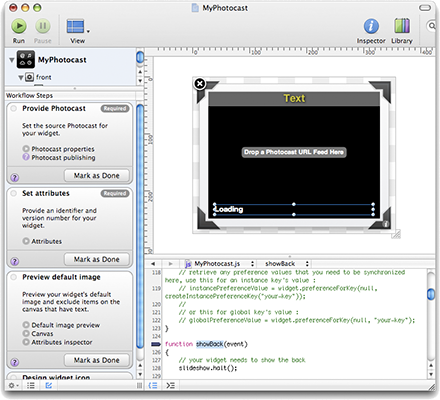Viewport: 440px width, 400px height.
Task: Click the navigator scrollbar thumb
Action: click(x=140, y=57)
